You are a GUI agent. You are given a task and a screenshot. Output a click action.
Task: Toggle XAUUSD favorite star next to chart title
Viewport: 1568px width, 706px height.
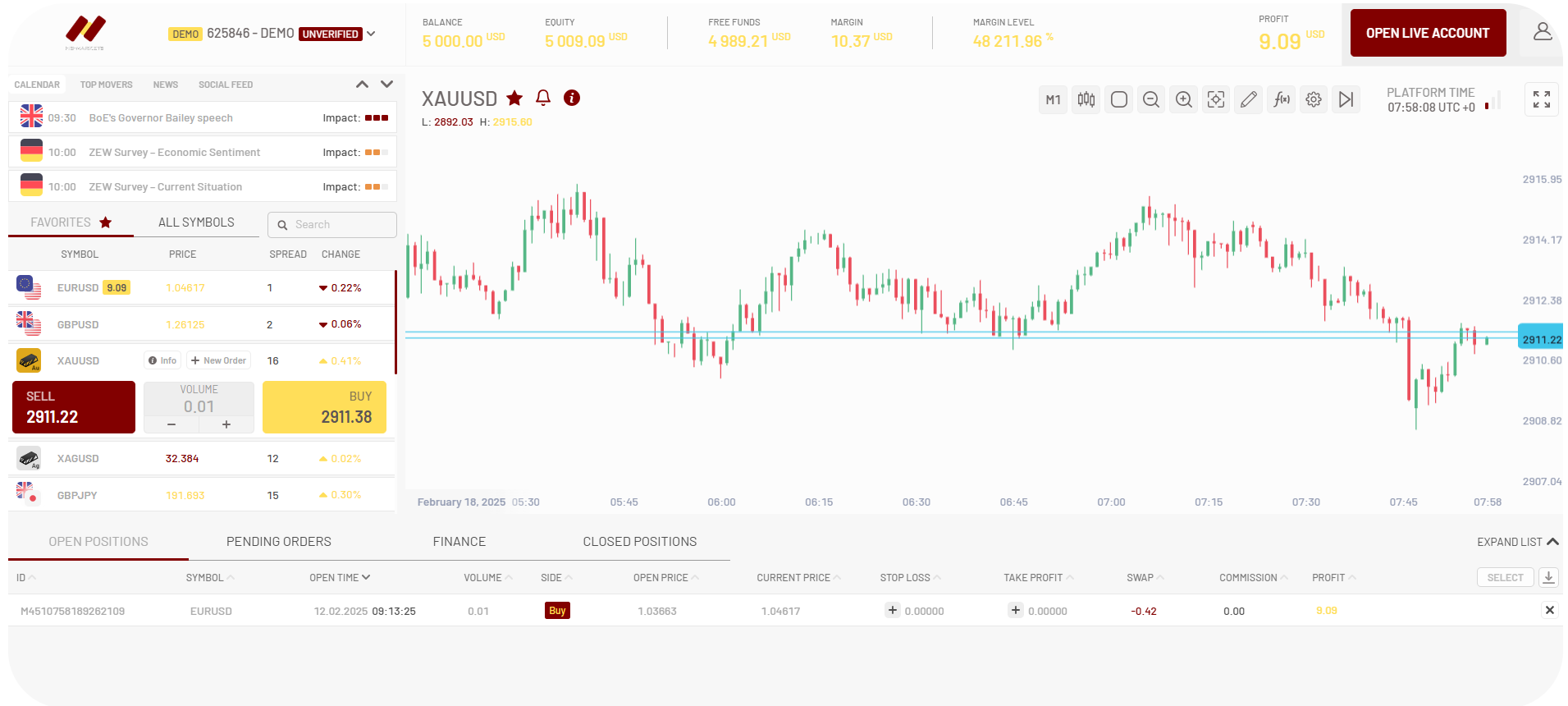pyautogui.click(x=514, y=99)
